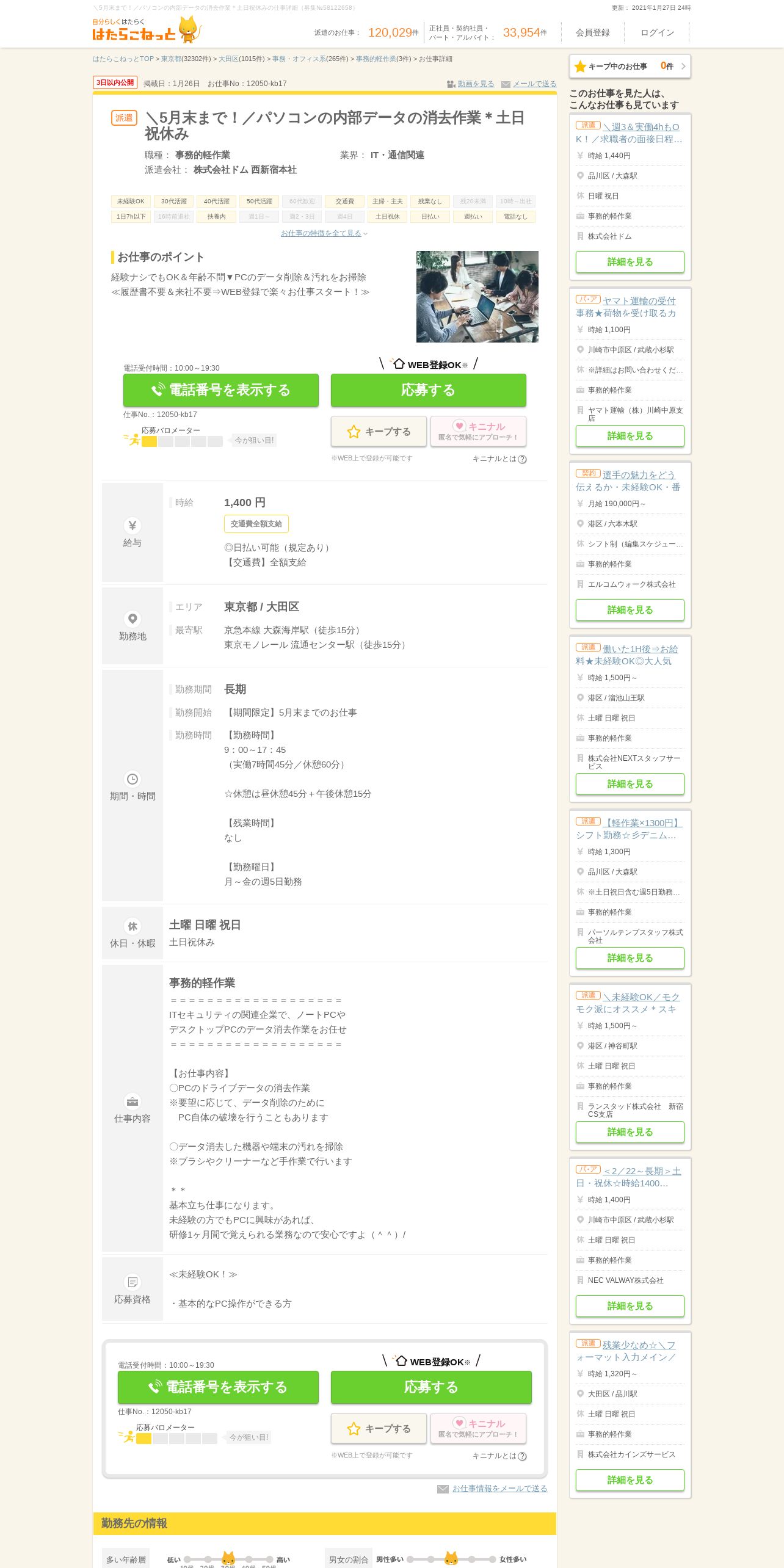The image size is (784, 1568).
Task: Open 会員登録 page
Action: [x=592, y=32]
